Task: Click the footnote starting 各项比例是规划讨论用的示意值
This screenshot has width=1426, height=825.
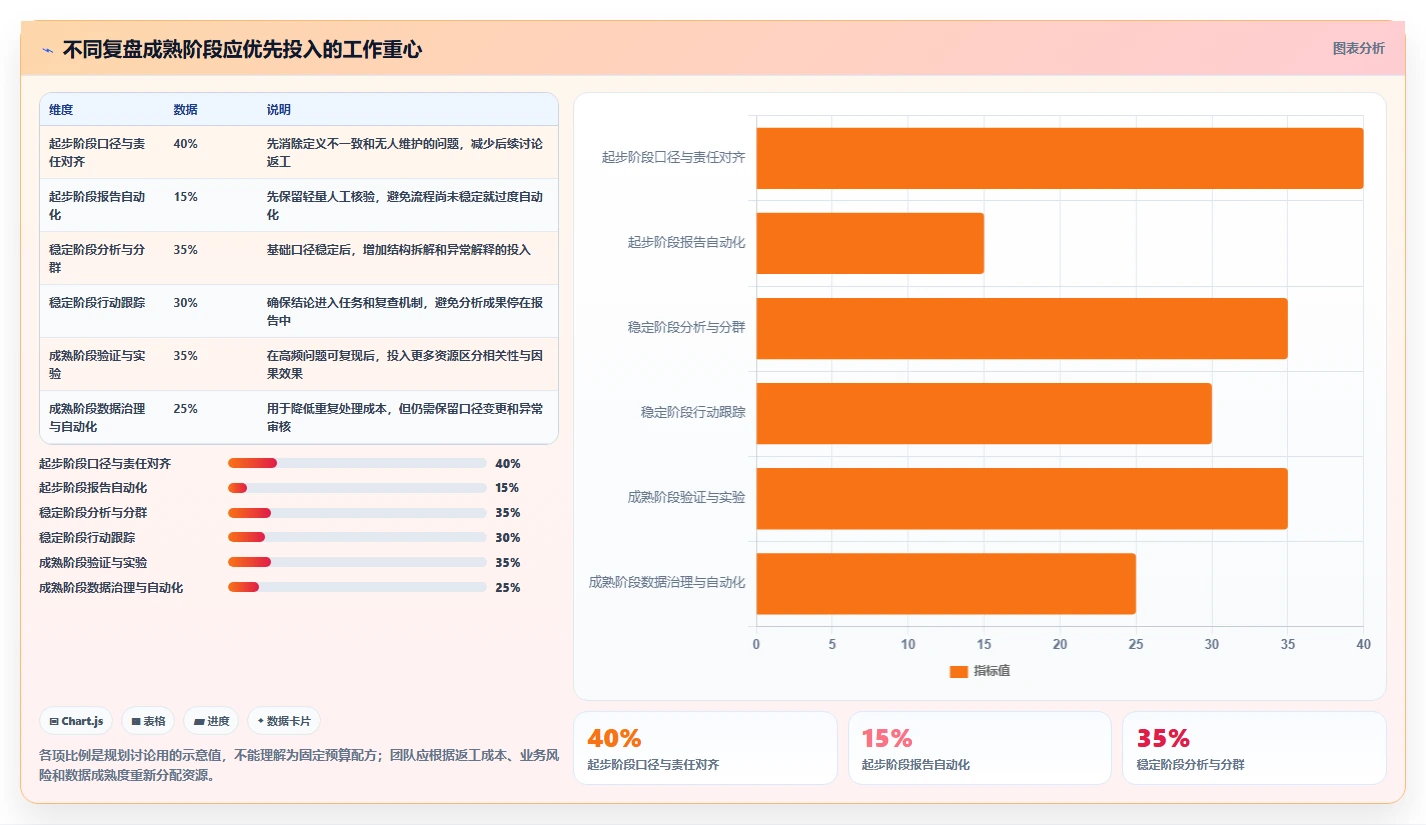Action: point(297,765)
